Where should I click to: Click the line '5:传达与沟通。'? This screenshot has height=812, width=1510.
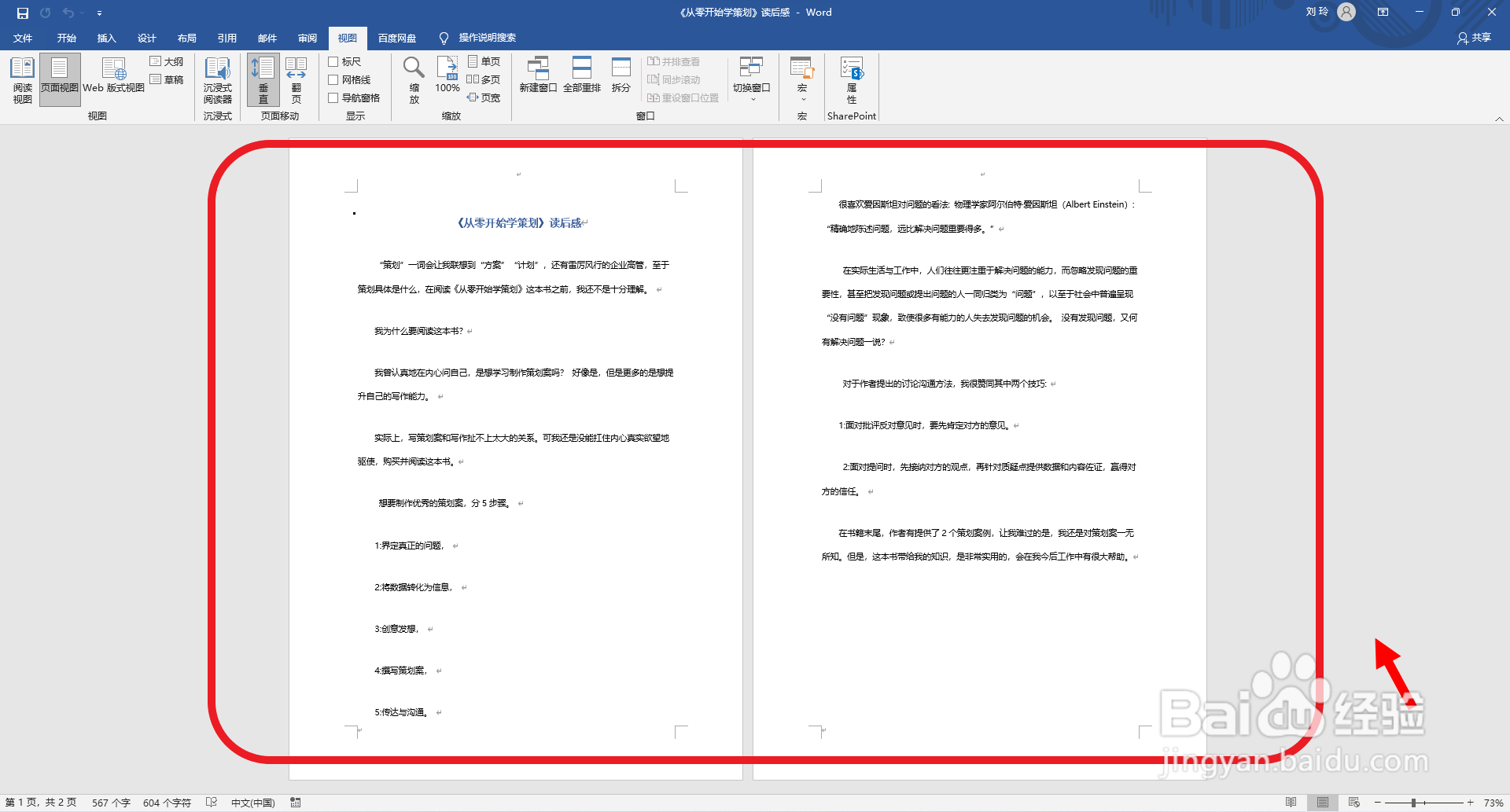pyautogui.click(x=401, y=712)
